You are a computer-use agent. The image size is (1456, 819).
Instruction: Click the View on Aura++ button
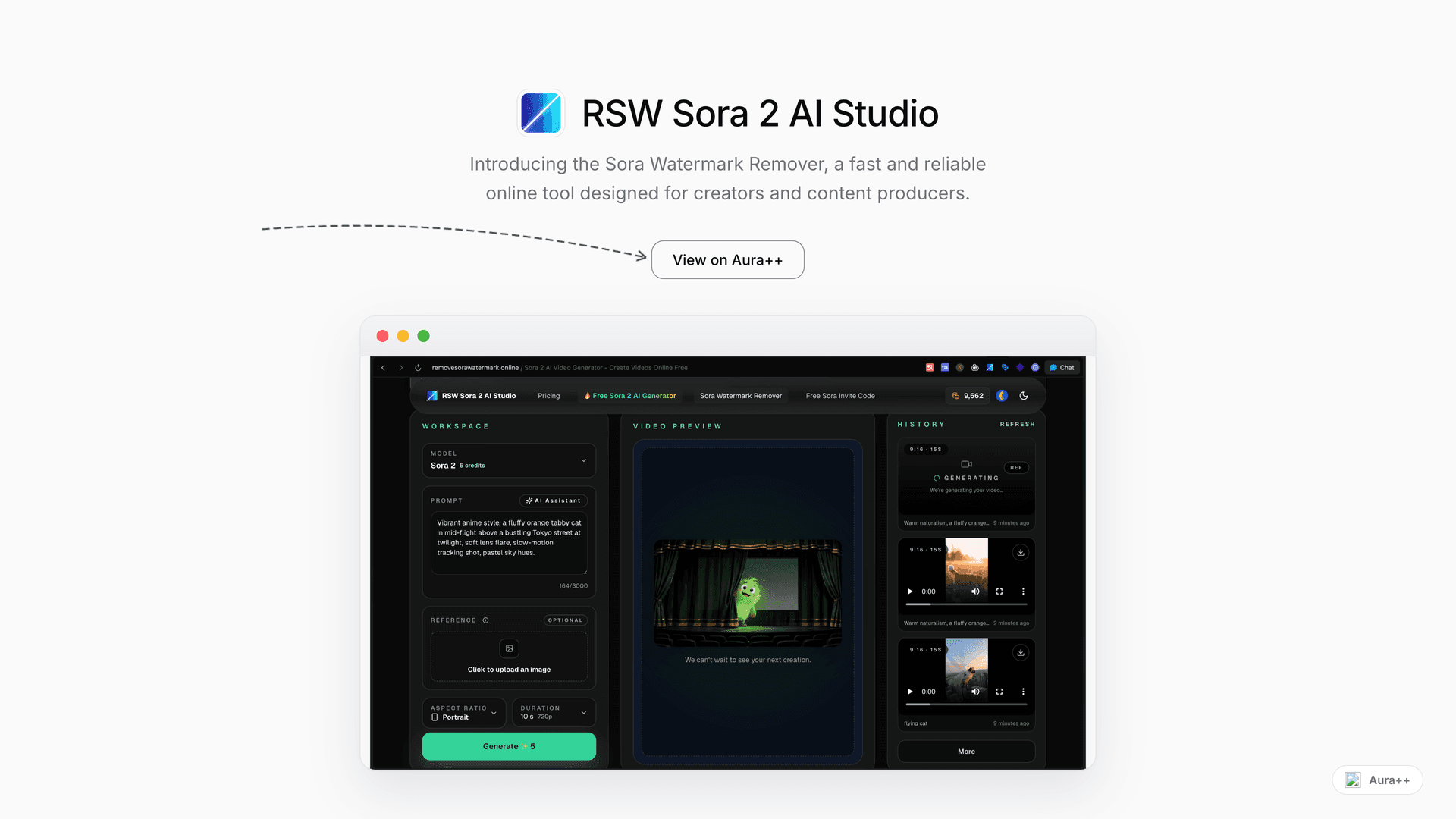(727, 260)
